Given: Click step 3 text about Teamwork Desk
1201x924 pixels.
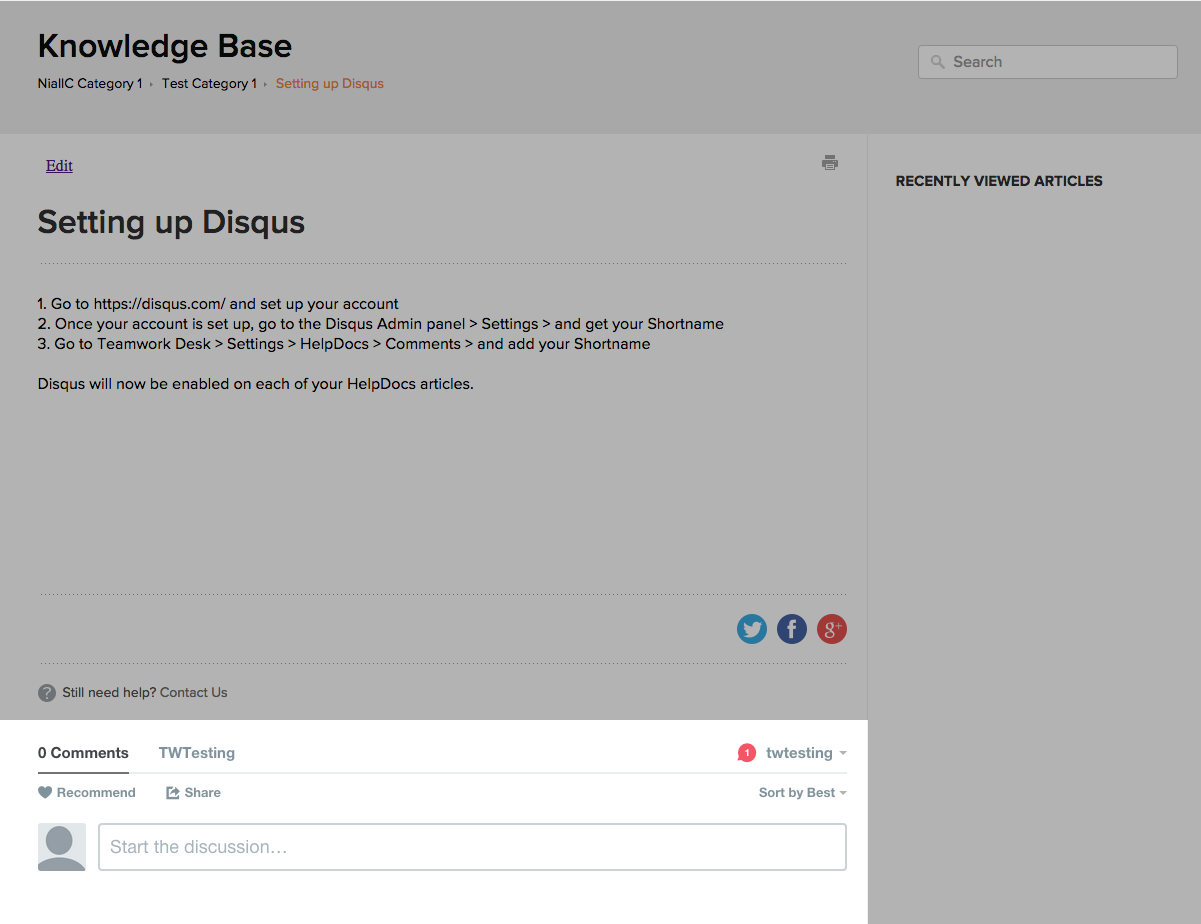Looking at the screenshot, I should point(344,344).
